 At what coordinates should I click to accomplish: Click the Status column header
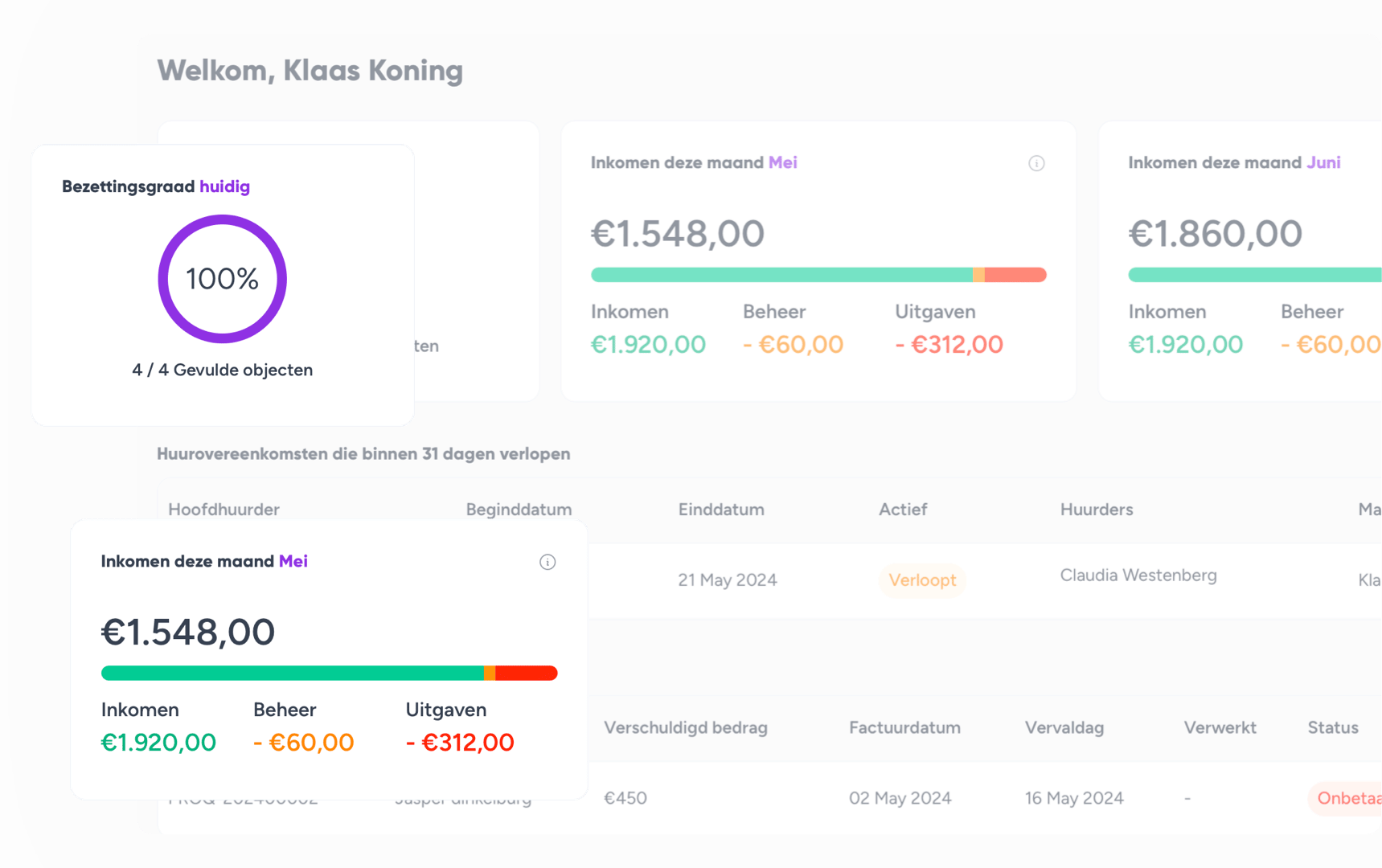[1333, 727]
